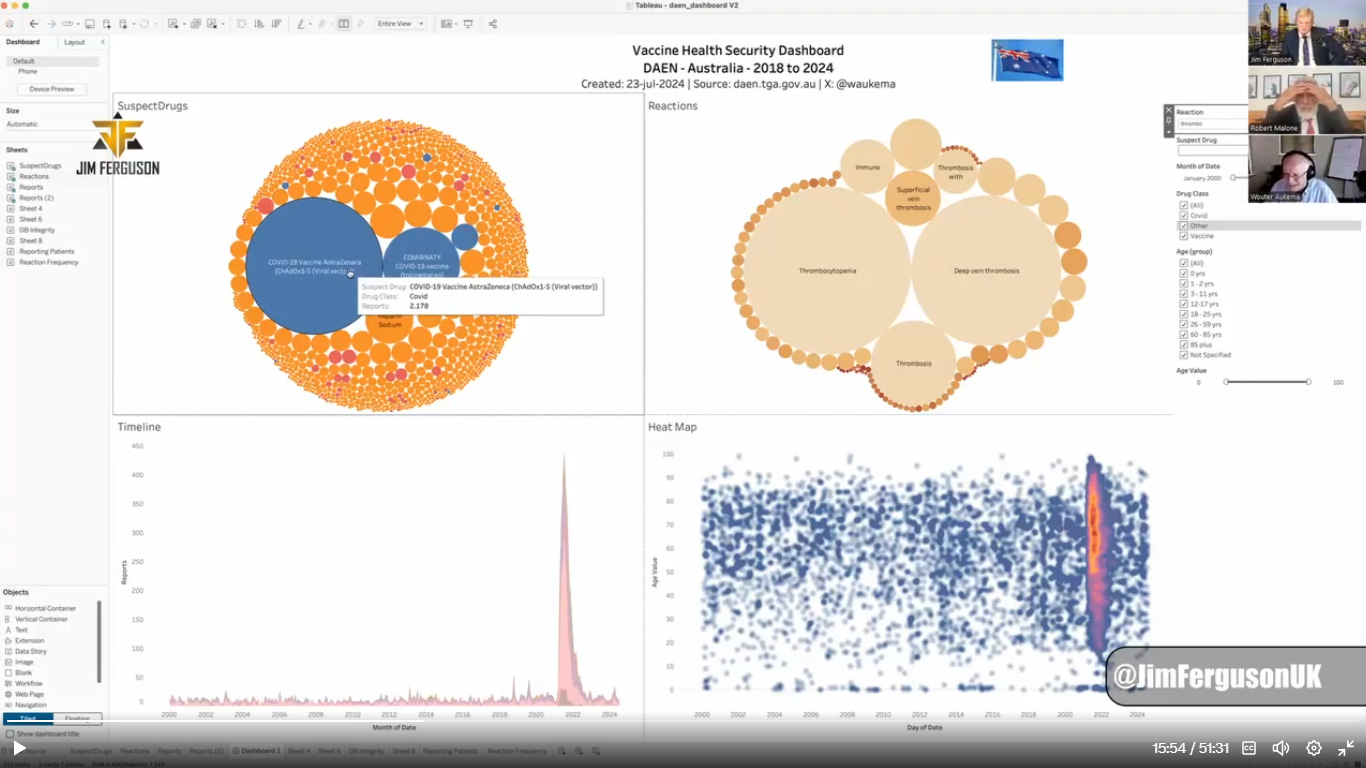1366x768 pixels.
Task: Uncheck 0 yrs in Age group filter
Action: (1184, 273)
